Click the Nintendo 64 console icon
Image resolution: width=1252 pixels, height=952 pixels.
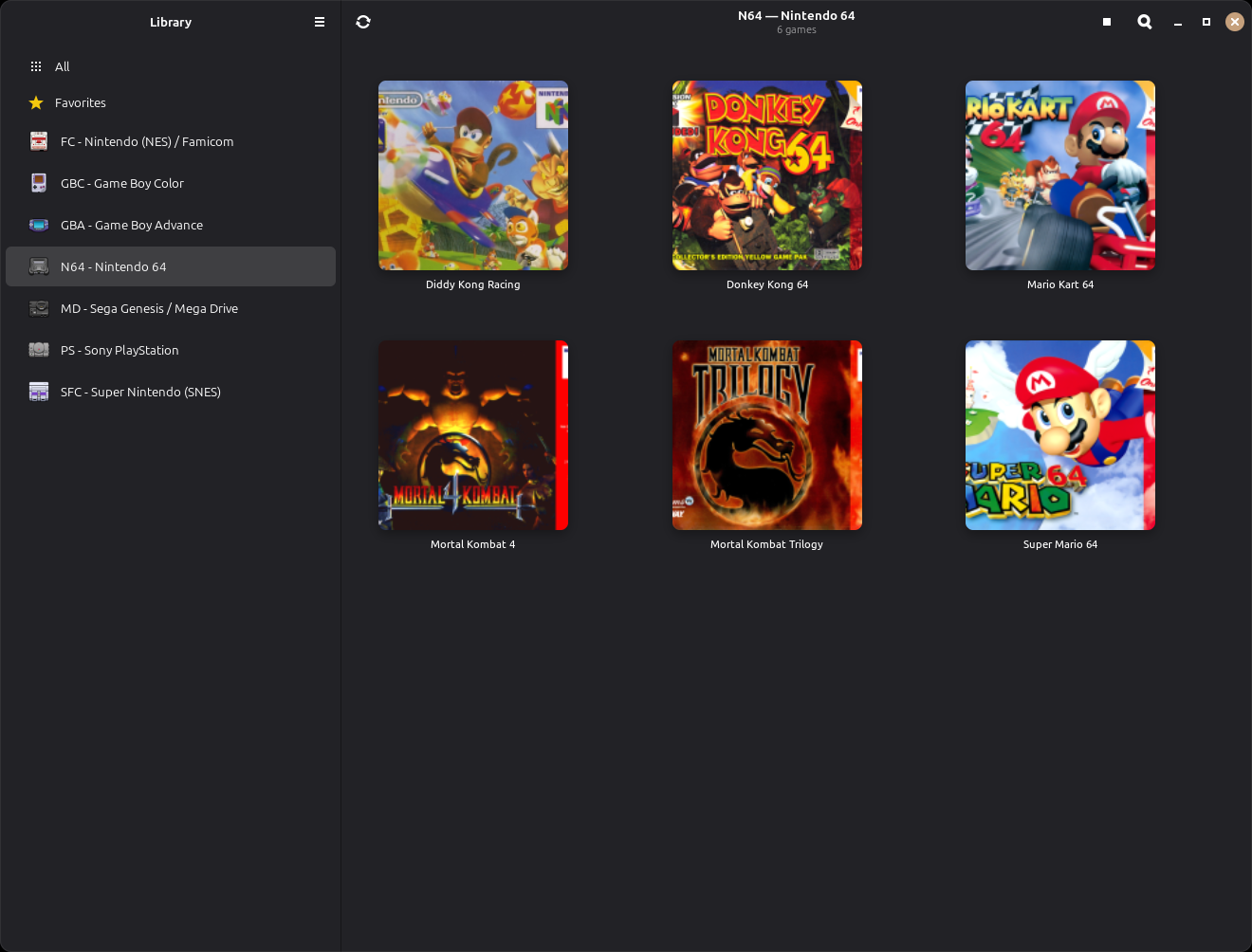click(x=39, y=266)
